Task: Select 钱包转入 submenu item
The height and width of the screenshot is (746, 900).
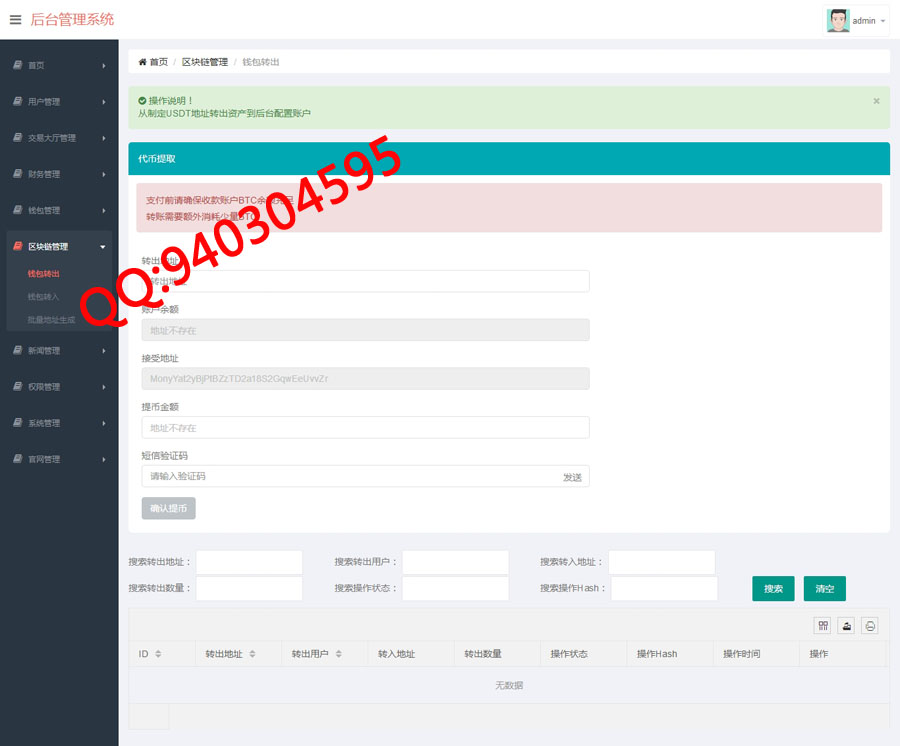Action: (x=43, y=297)
